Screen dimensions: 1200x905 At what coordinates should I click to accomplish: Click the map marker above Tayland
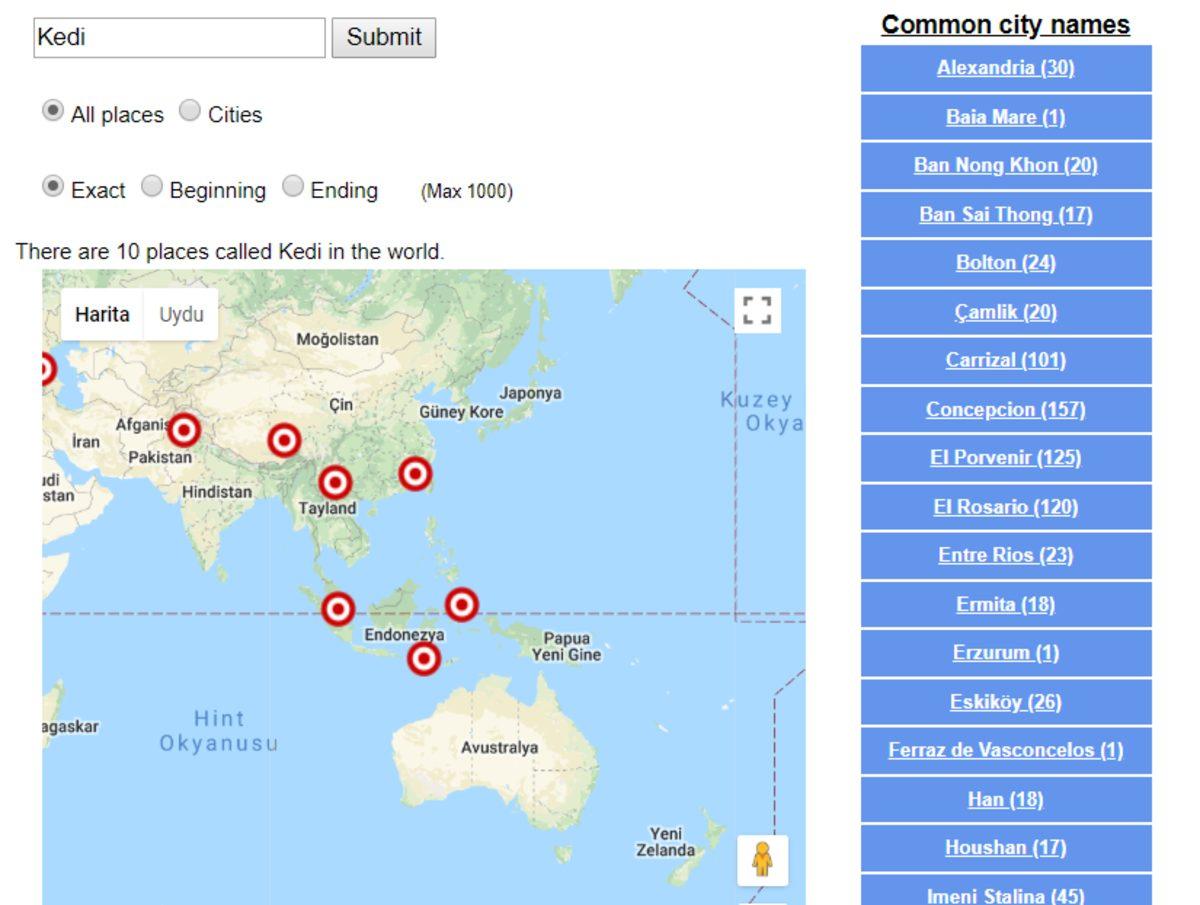coord(335,483)
